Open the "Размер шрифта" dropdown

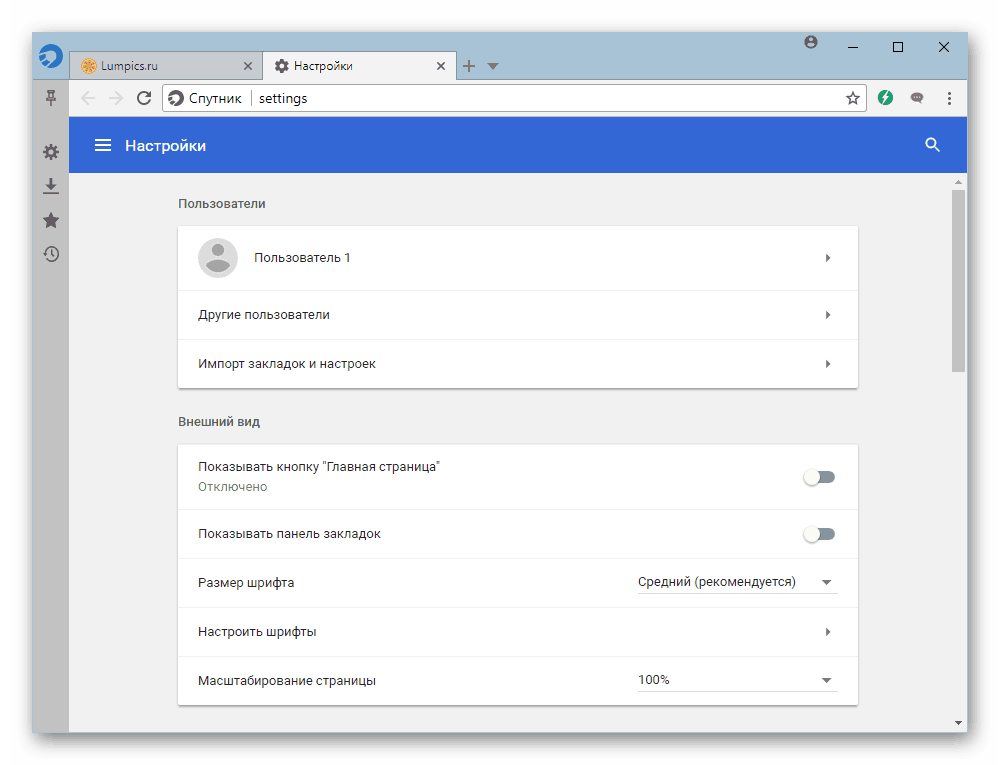tap(737, 582)
